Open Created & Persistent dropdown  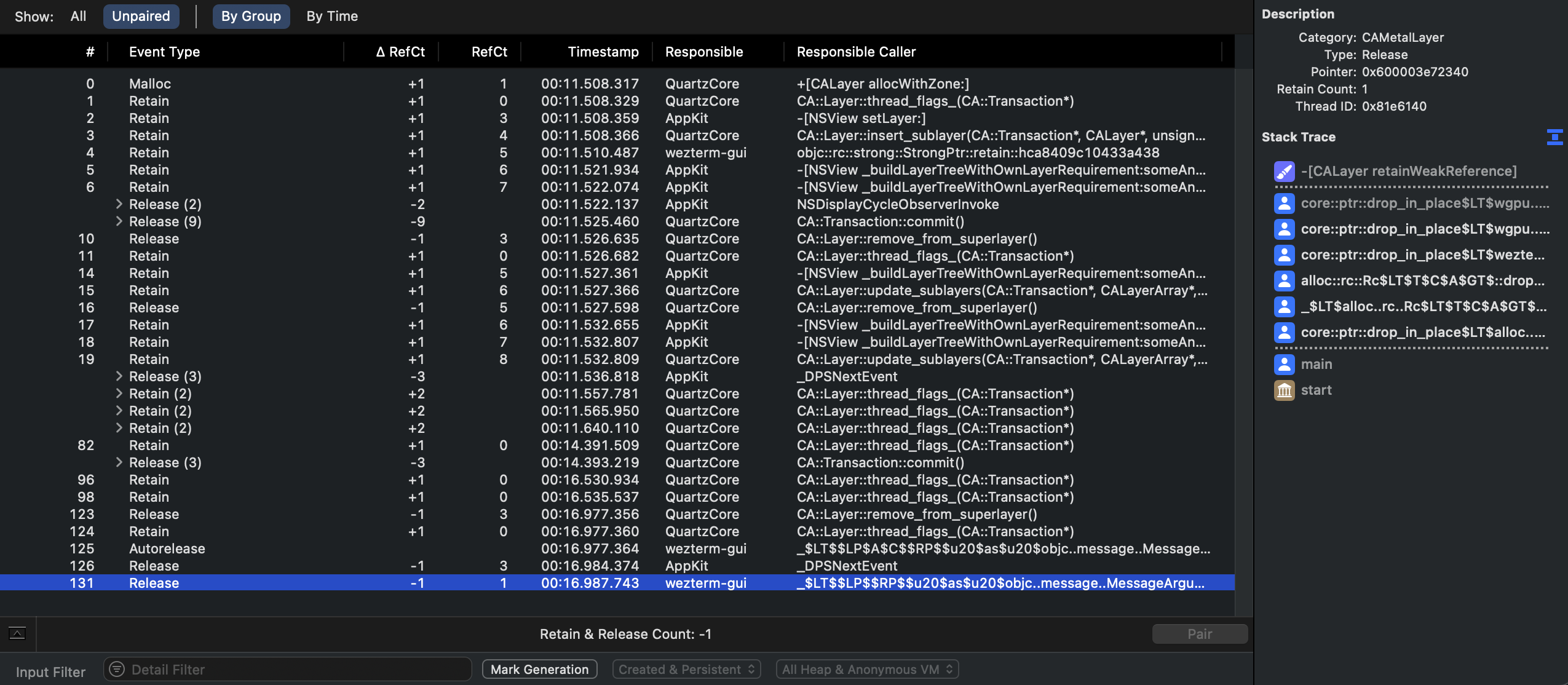(686, 669)
